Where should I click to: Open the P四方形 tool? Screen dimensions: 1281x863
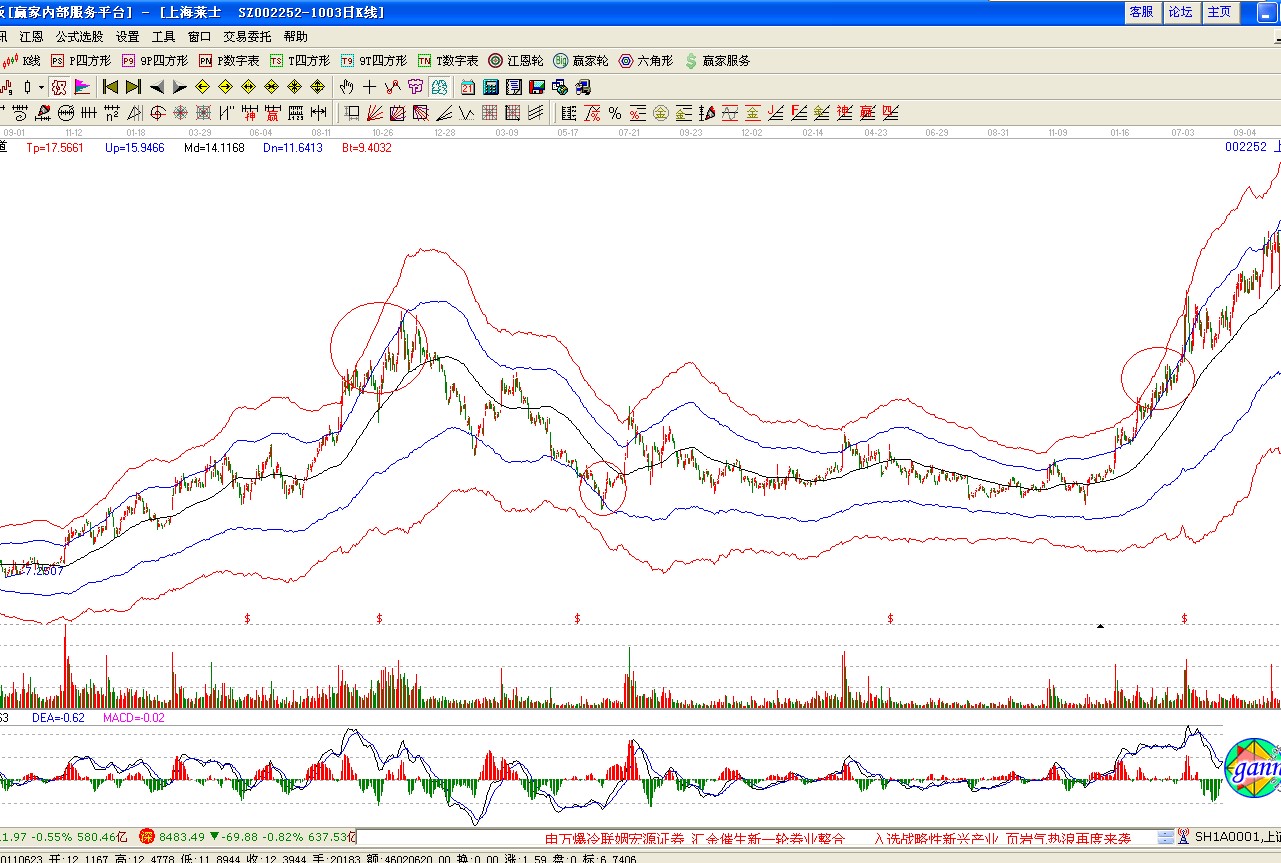[x=80, y=61]
